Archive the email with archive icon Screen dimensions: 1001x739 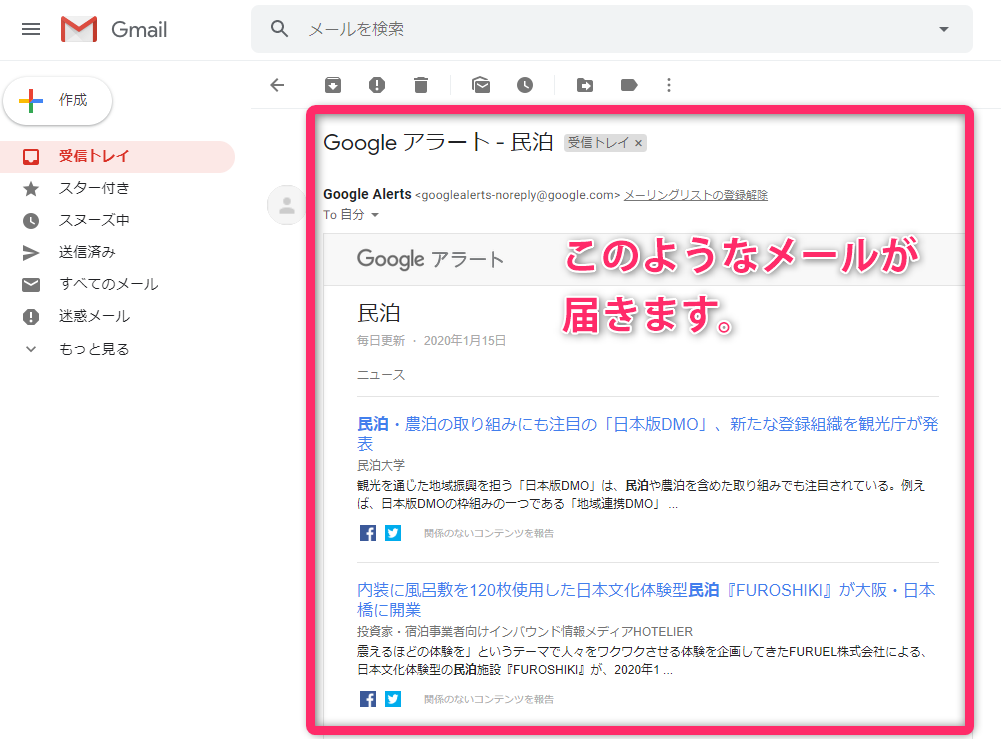tap(333, 85)
